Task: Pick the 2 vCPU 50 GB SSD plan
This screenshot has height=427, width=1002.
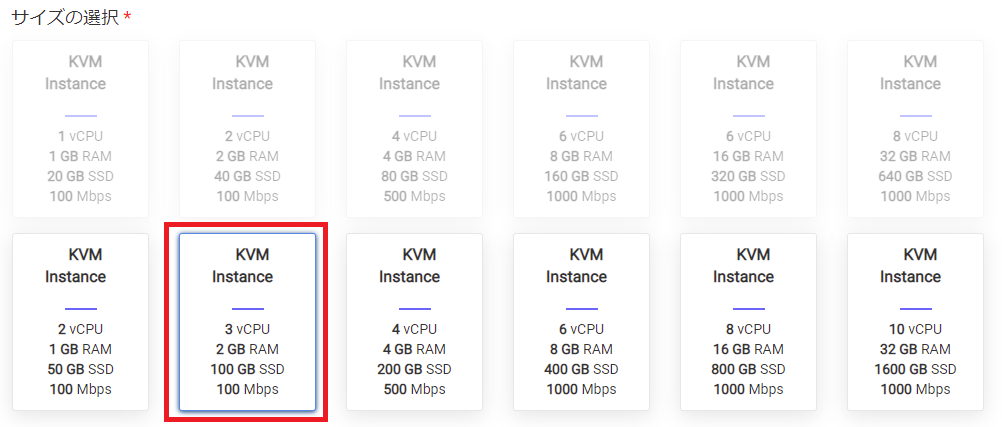Action: (81, 322)
